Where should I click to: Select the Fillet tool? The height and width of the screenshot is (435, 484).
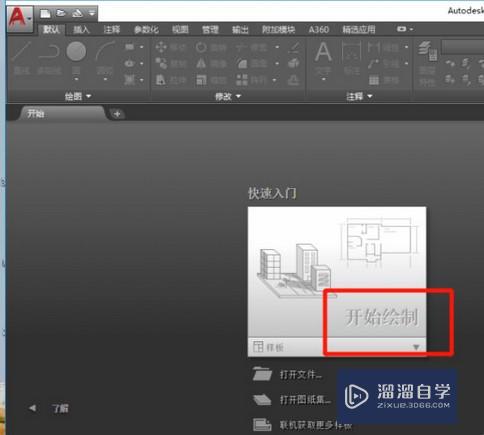click(252, 63)
